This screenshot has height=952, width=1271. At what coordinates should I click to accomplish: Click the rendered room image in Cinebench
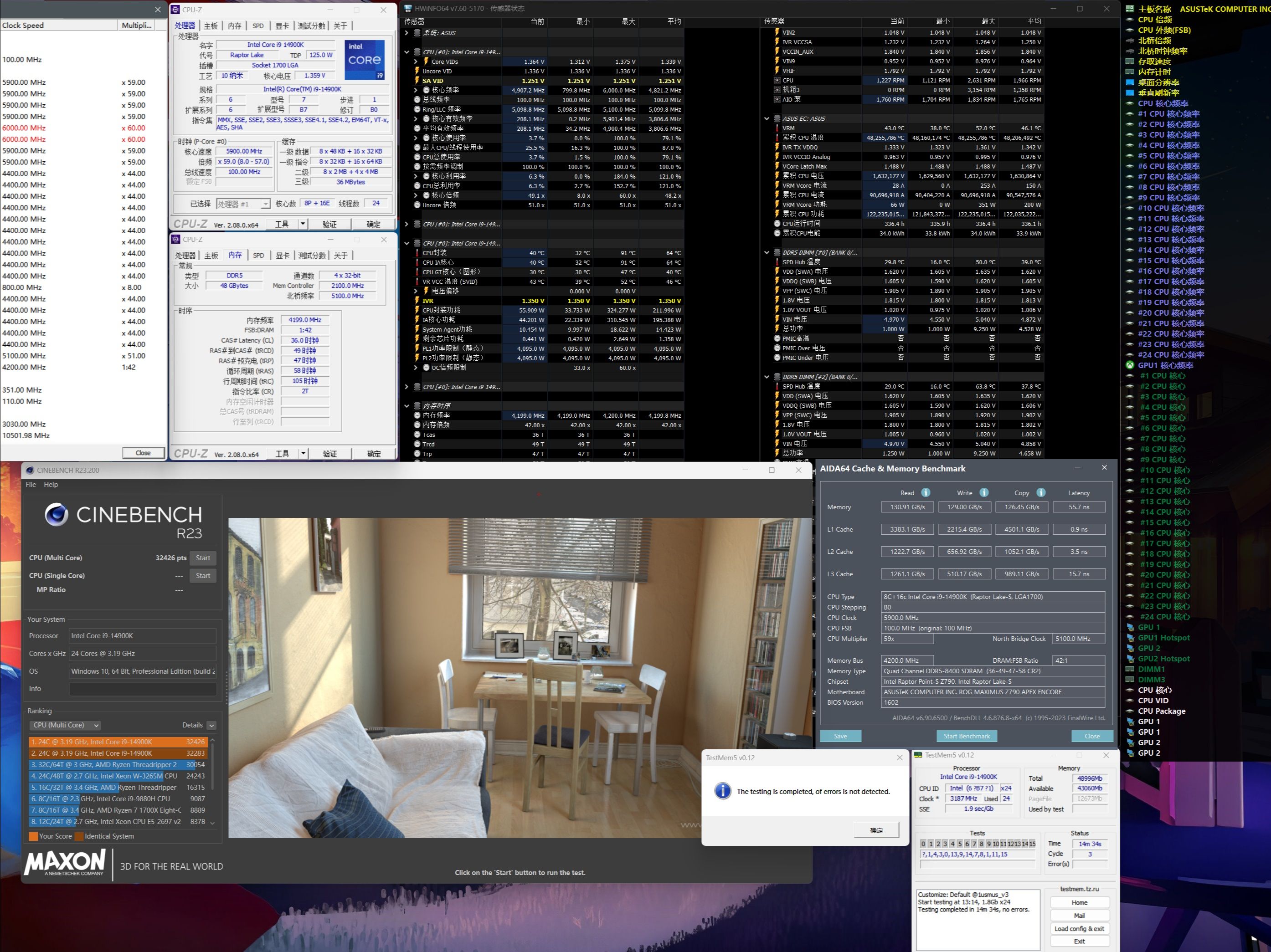pyautogui.click(x=520, y=678)
